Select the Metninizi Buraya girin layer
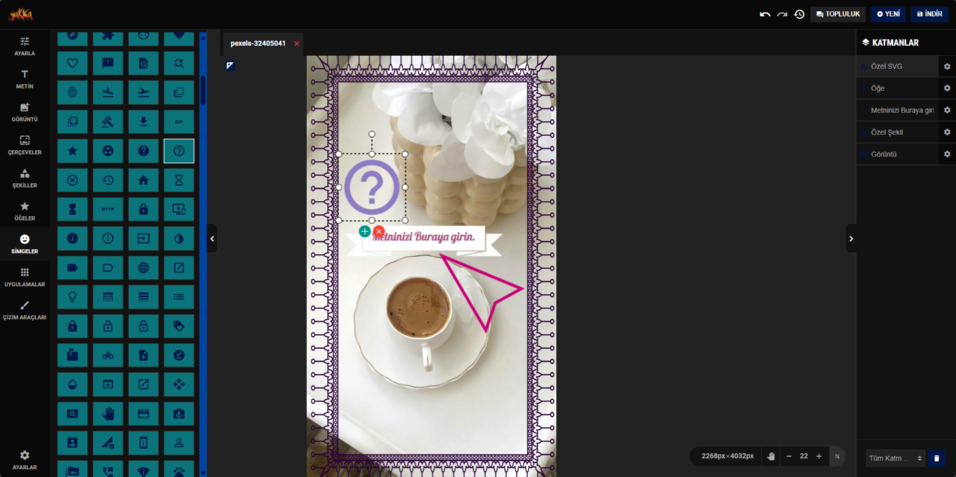The height and width of the screenshot is (477, 956). pyautogui.click(x=897, y=110)
